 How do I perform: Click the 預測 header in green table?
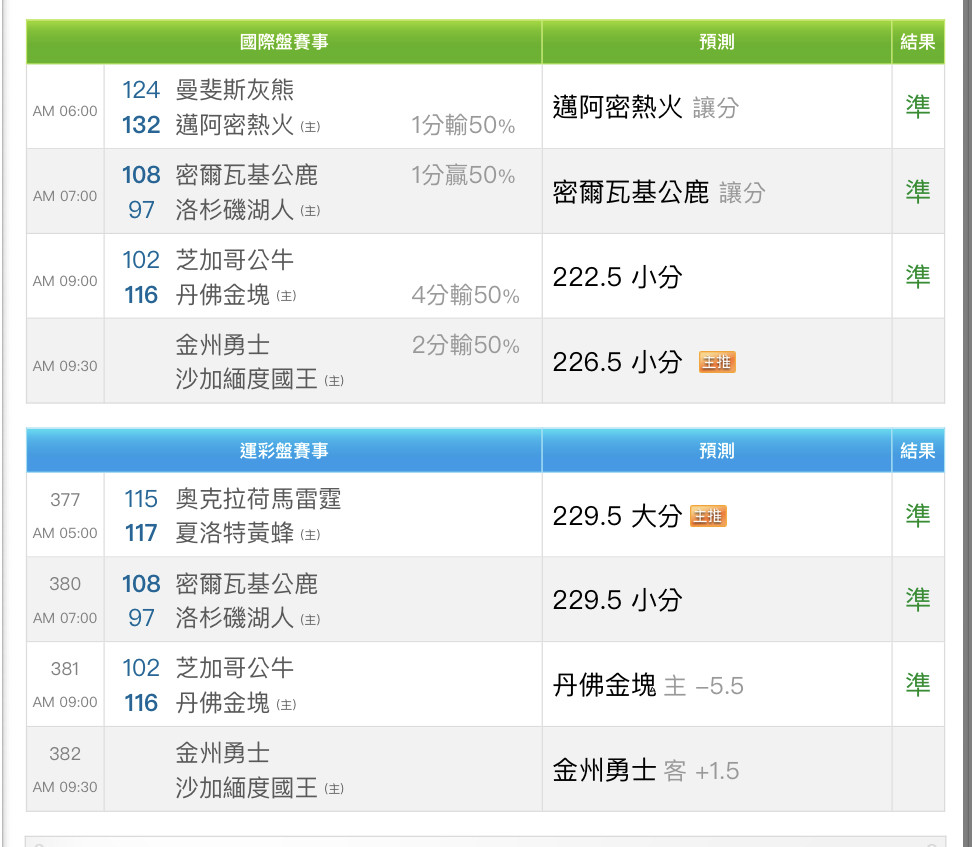[717, 42]
